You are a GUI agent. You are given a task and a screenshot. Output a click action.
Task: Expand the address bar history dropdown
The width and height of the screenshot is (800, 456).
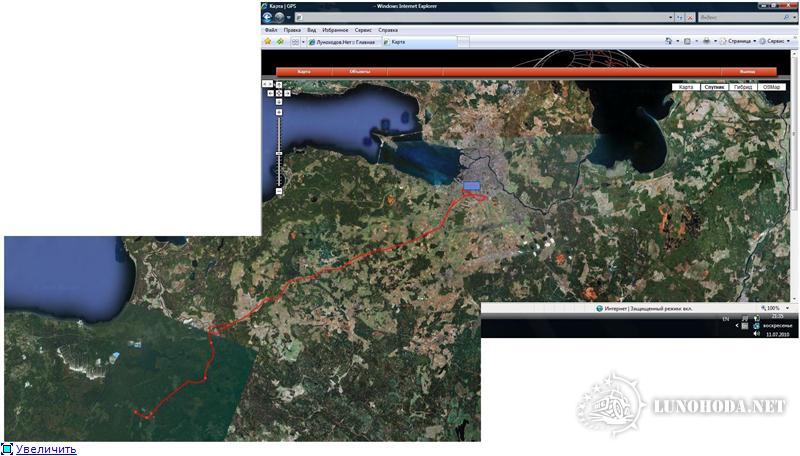tap(670, 17)
